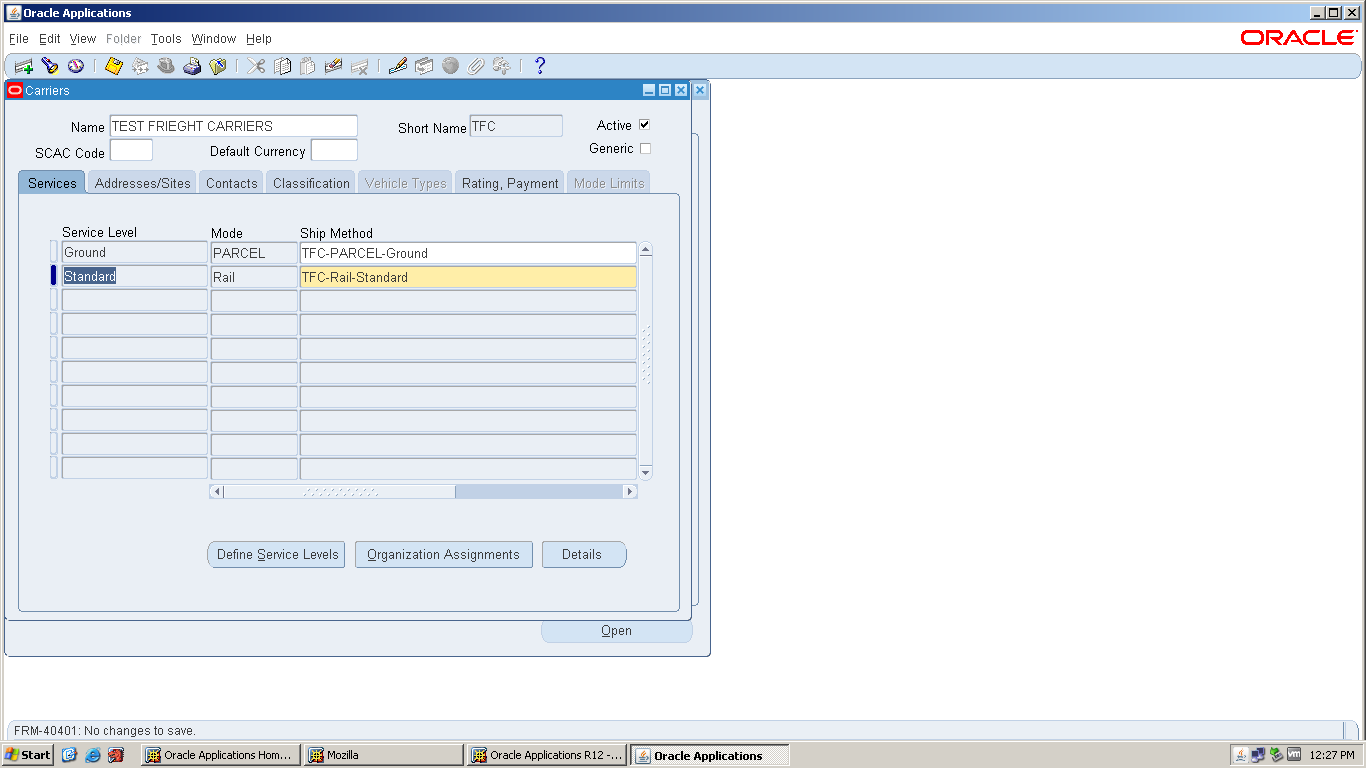
Task: Open the Windows Start menu
Action: click(x=28, y=755)
